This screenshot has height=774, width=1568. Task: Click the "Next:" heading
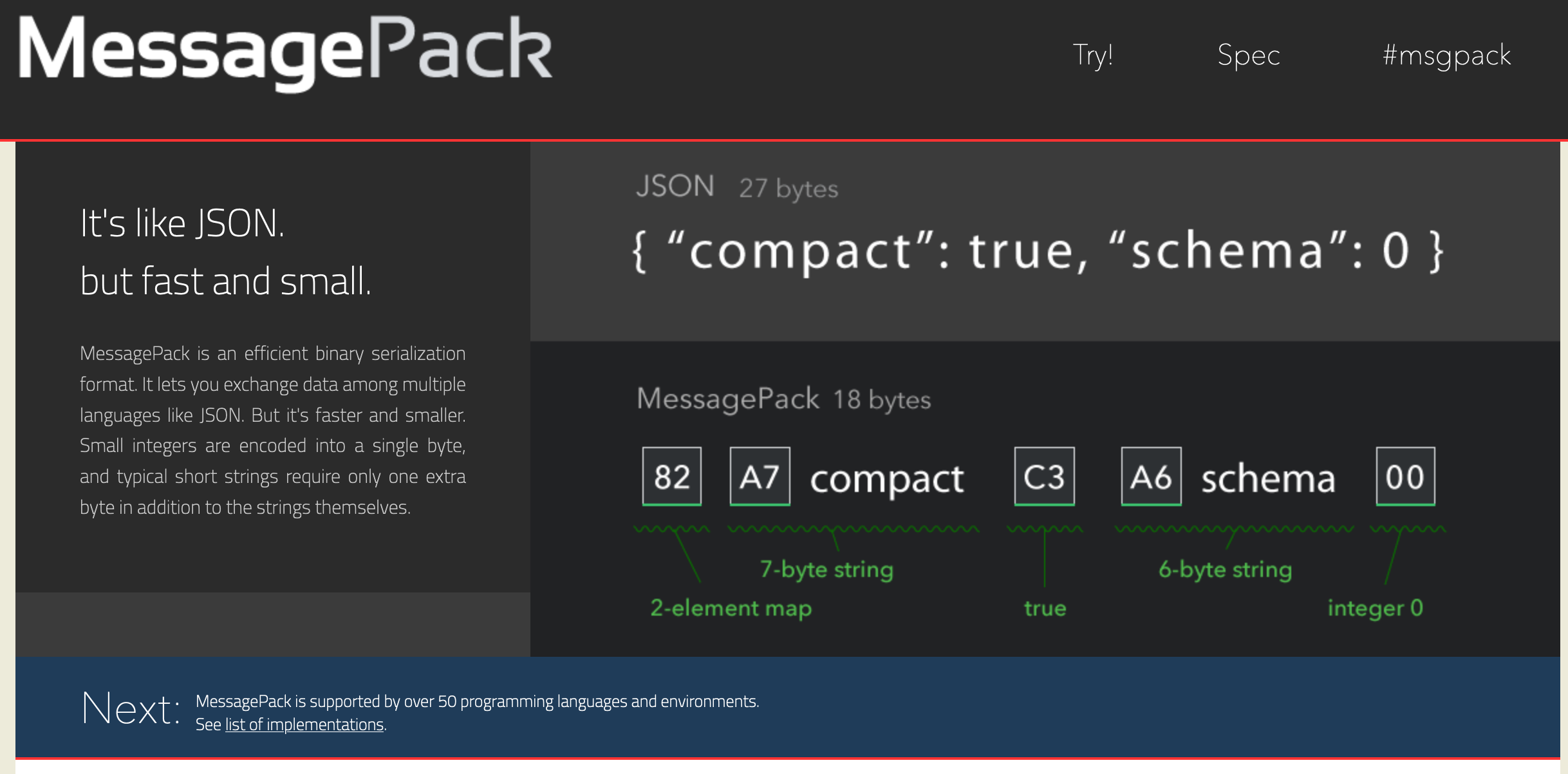pyautogui.click(x=131, y=708)
